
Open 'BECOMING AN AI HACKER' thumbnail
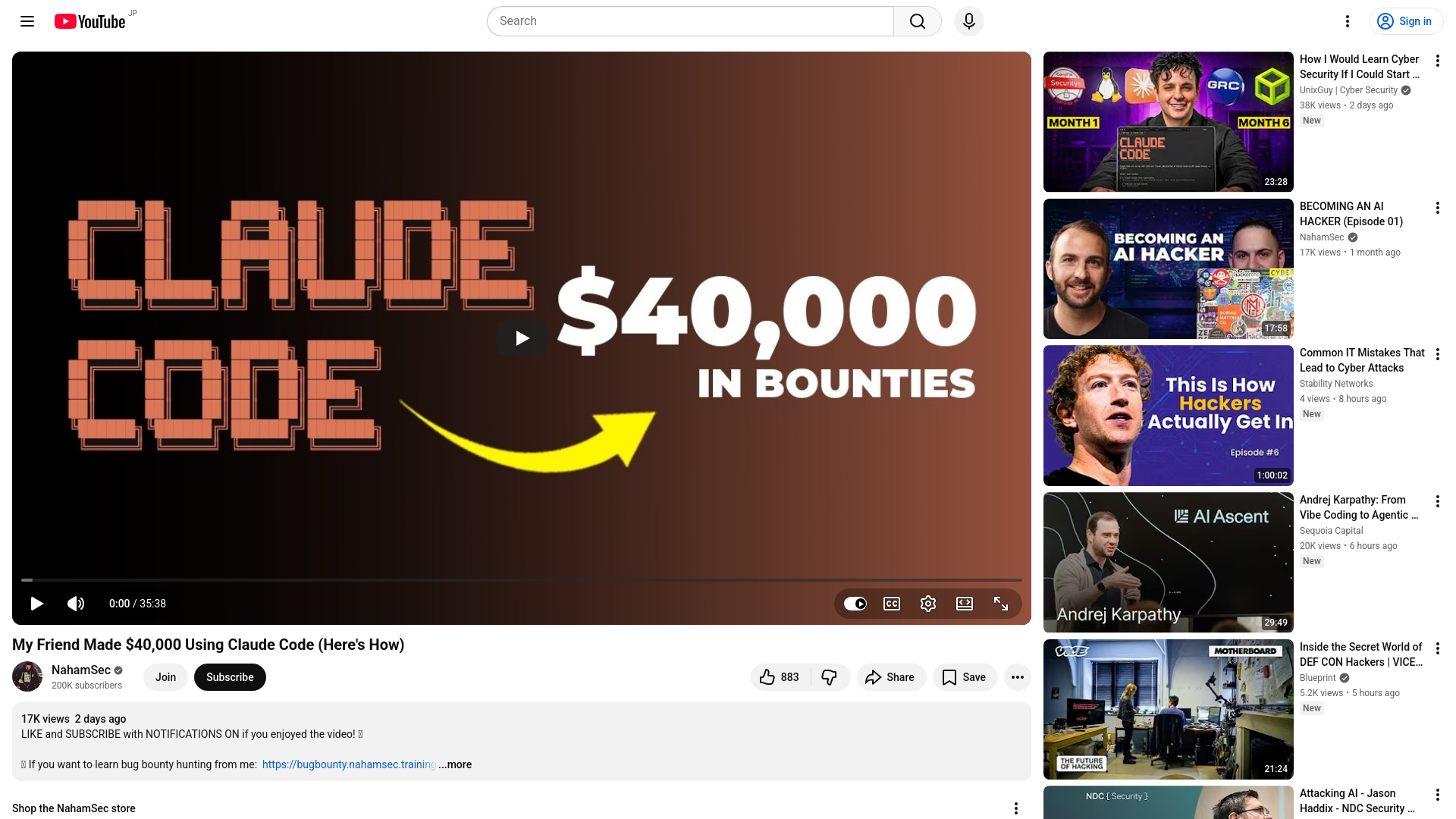1169,268
